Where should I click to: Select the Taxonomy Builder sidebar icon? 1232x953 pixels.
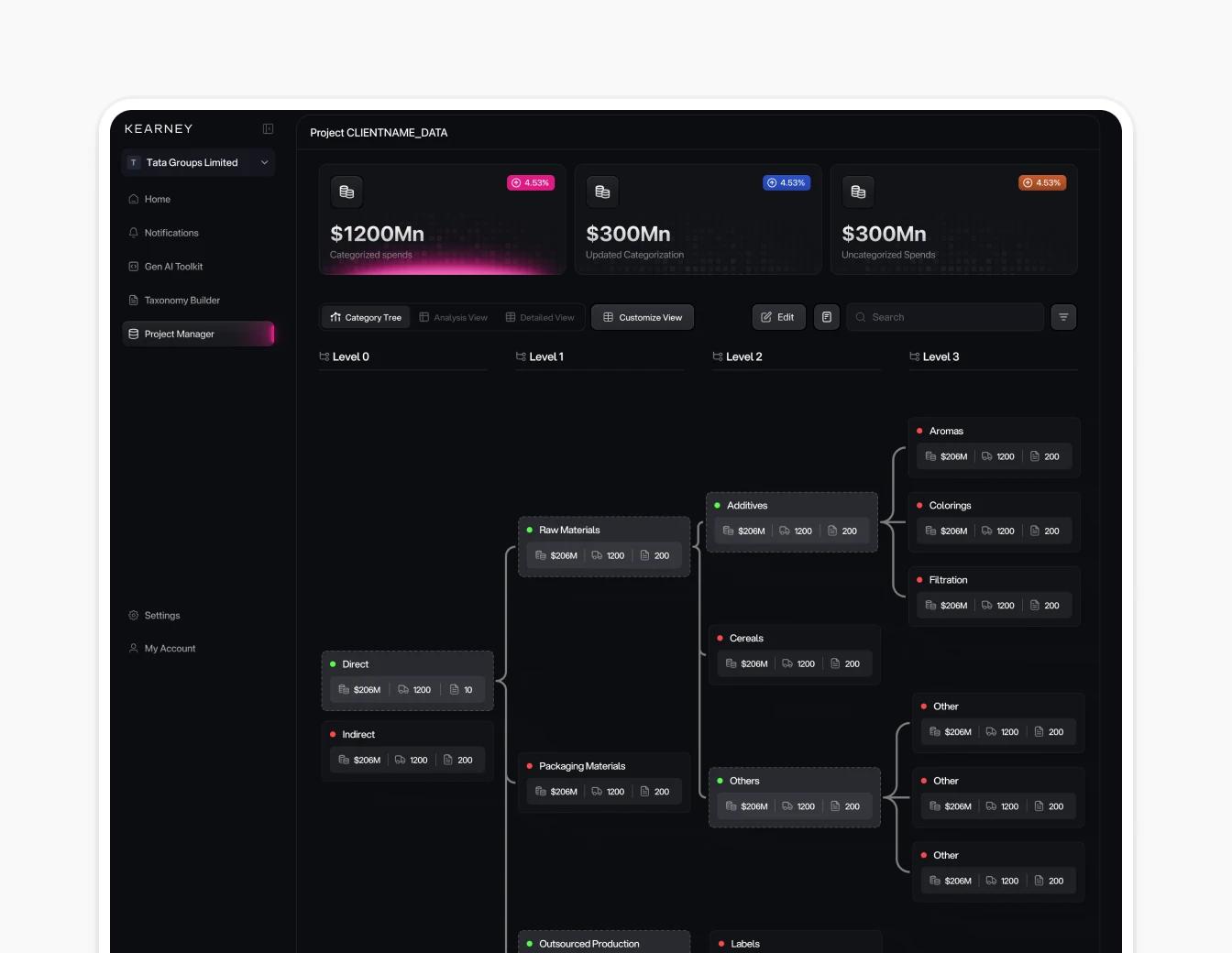click(x=132, y=300)
